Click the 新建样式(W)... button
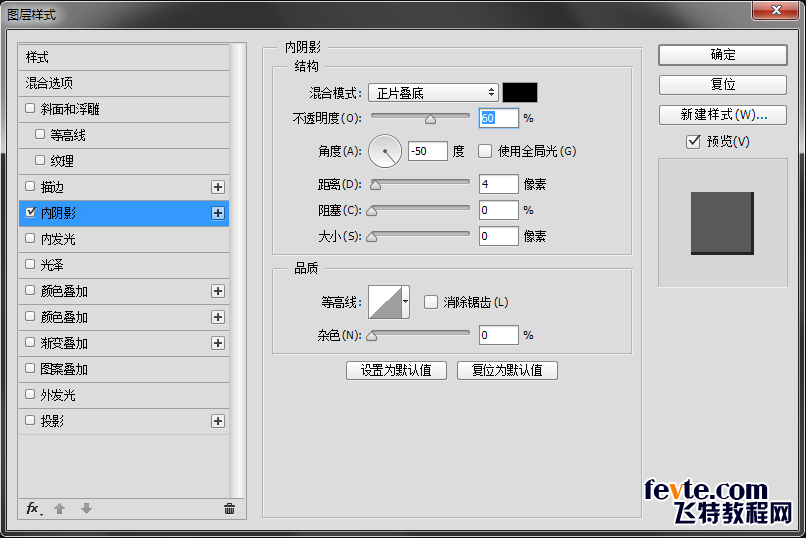This screenshot has width=806, height=538. pos(723,115)
